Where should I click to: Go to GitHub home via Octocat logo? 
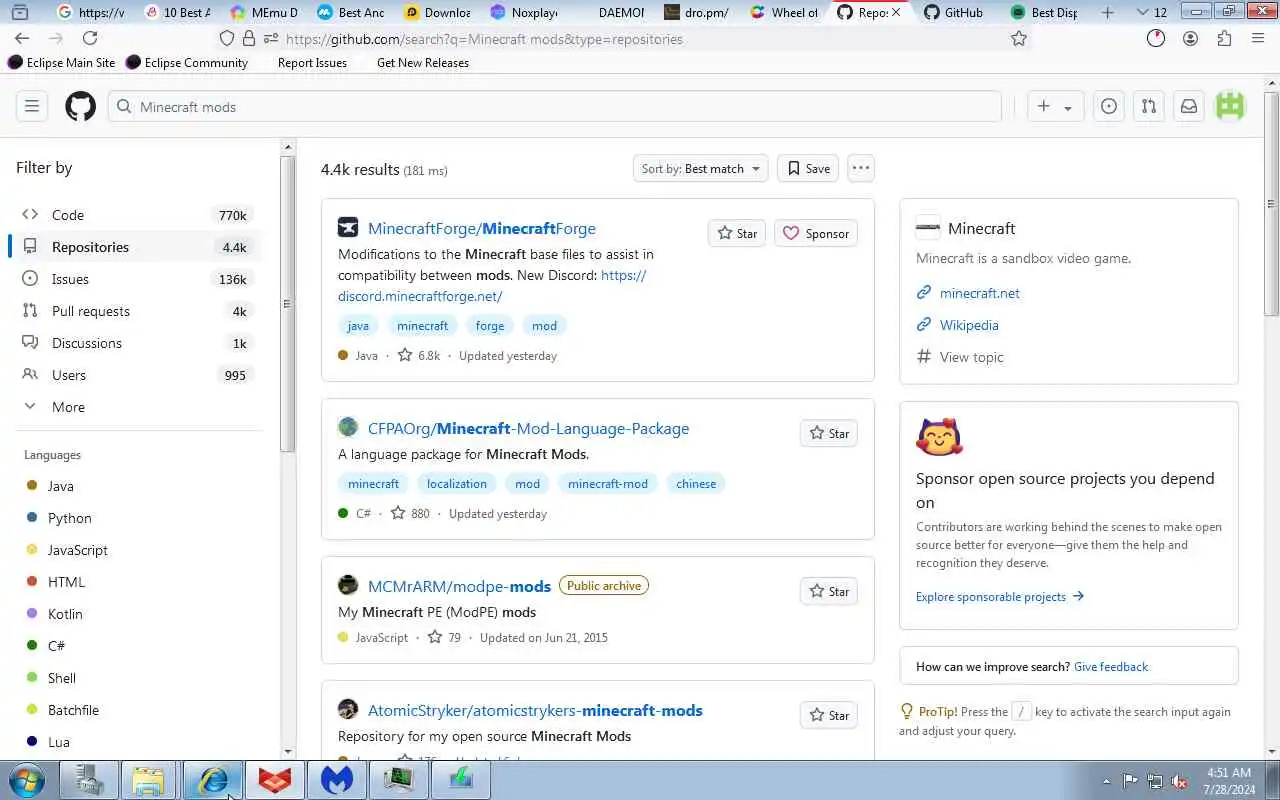pos(80,106)
